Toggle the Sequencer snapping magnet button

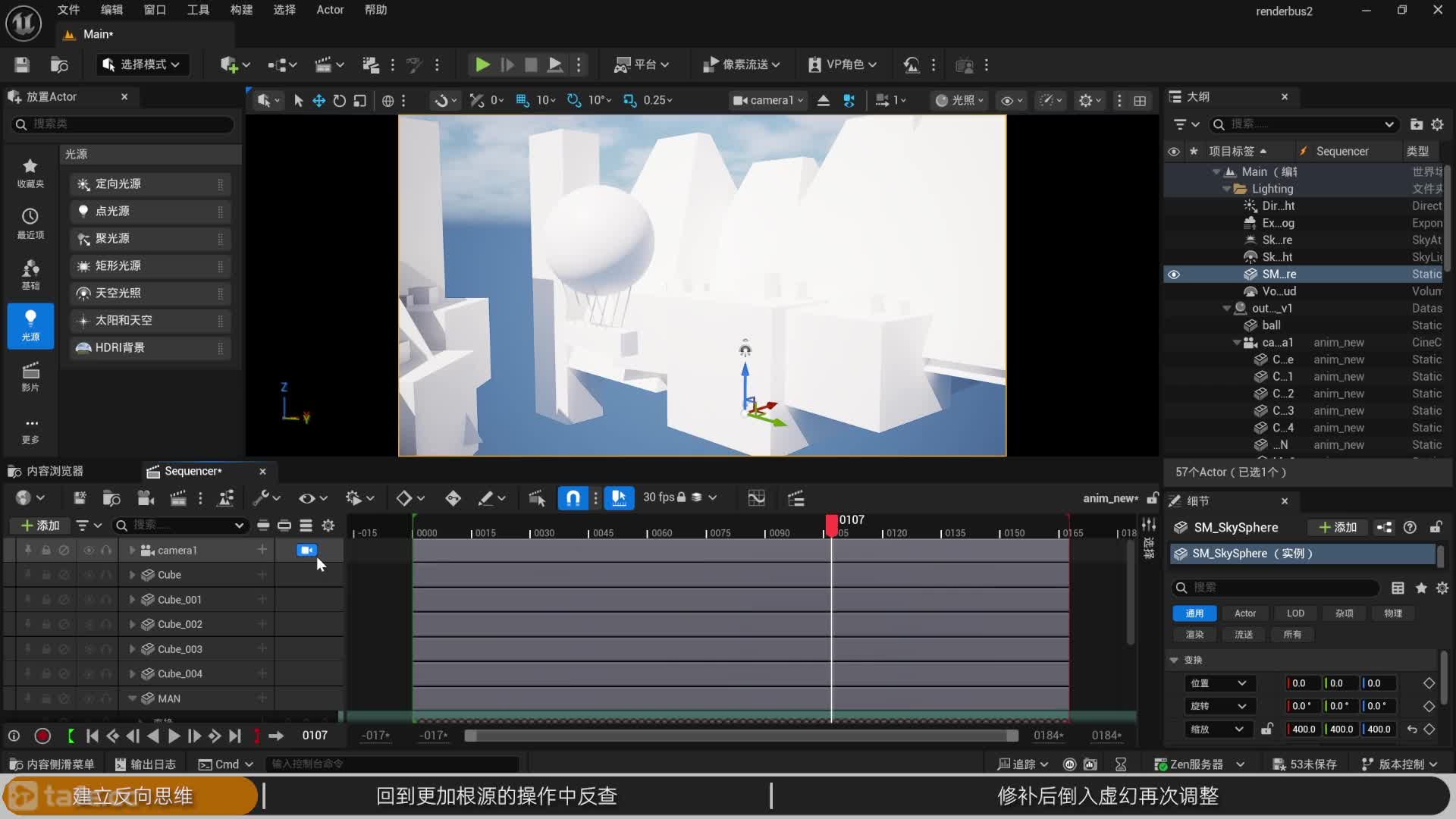pos(573,498)
